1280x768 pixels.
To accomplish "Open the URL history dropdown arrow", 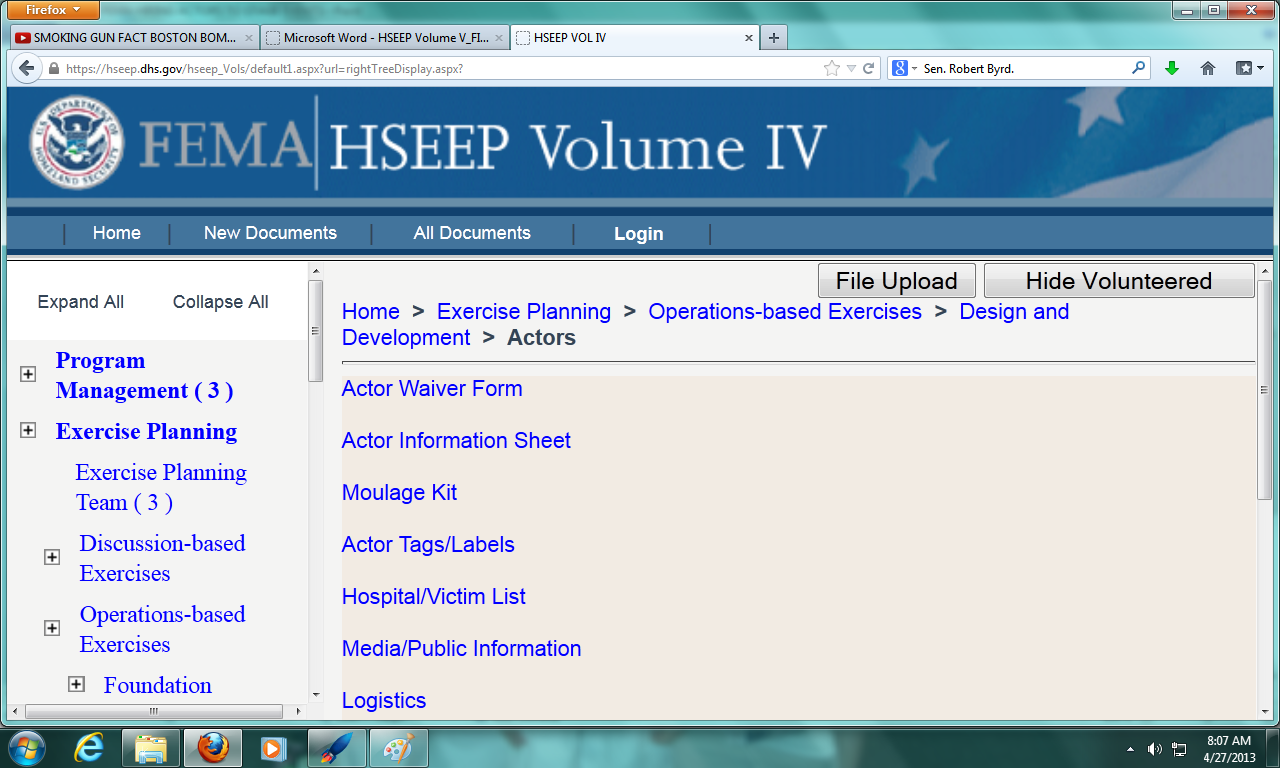I will click(851, 69).
